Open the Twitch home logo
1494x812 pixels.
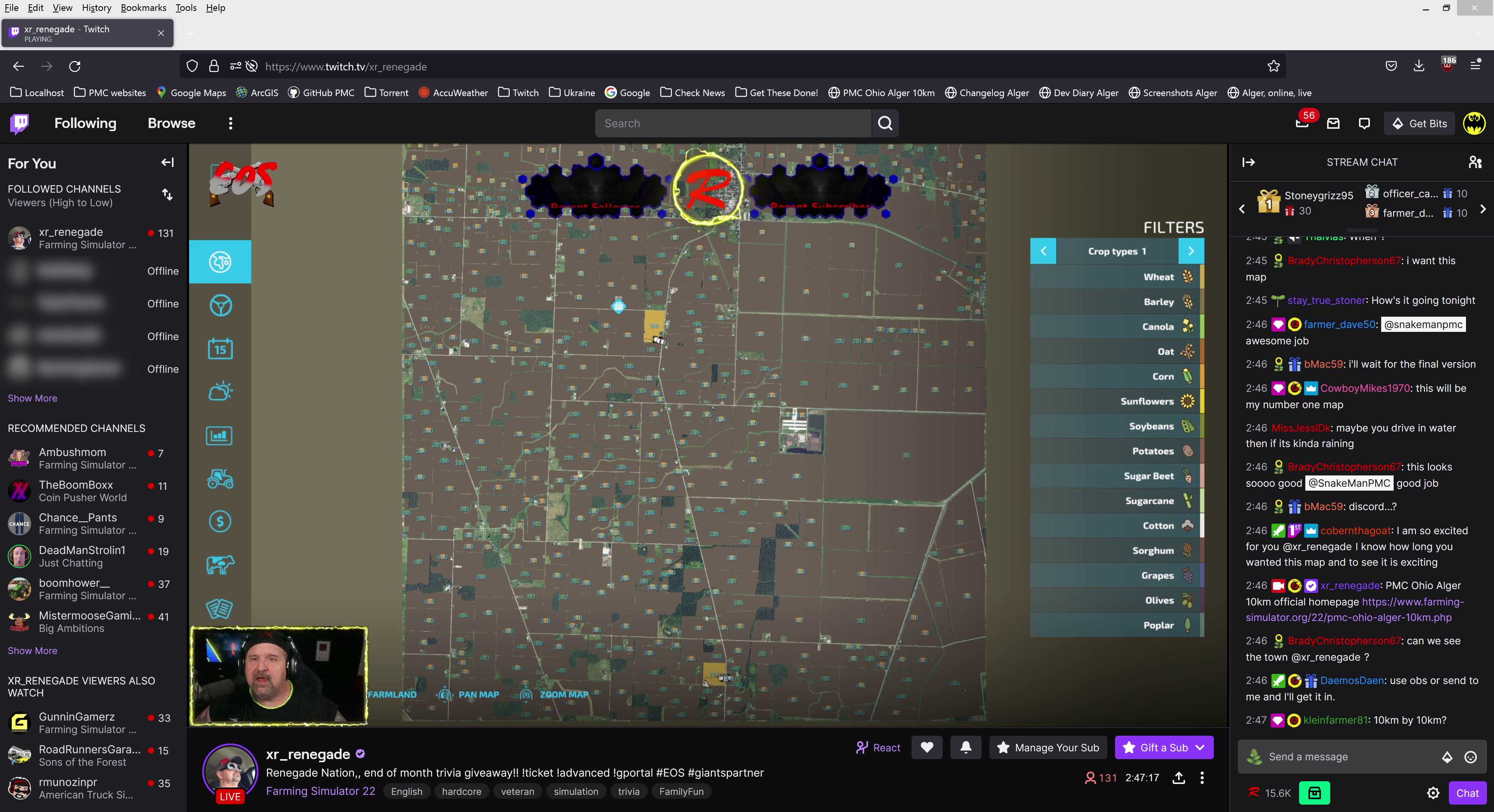point(20,124)
